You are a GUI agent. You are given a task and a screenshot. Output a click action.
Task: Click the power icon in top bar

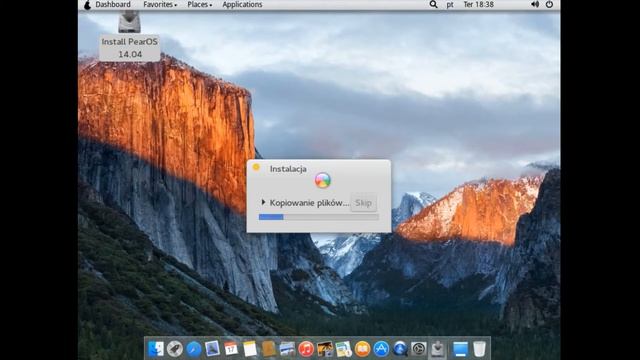click(x=549, y=4)
